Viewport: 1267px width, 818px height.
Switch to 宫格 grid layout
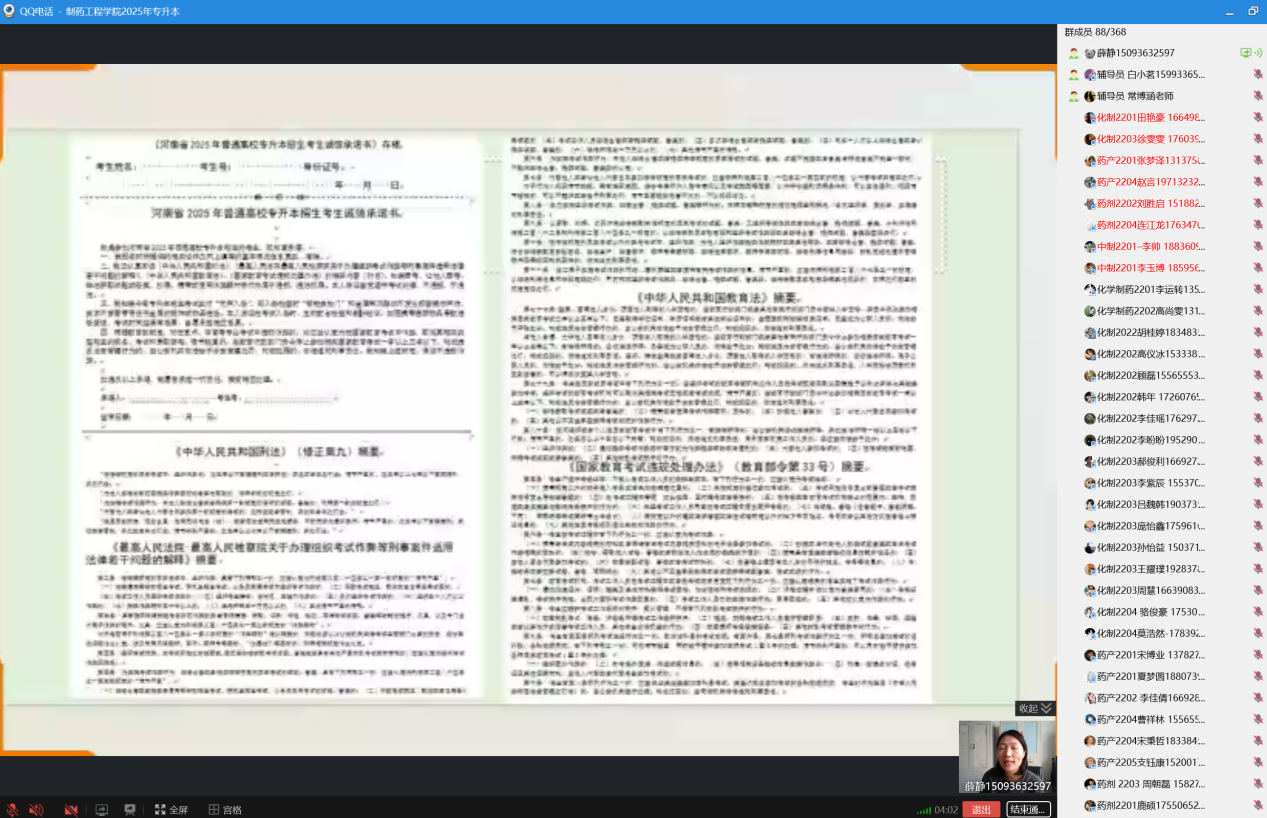tap(225, 809)
